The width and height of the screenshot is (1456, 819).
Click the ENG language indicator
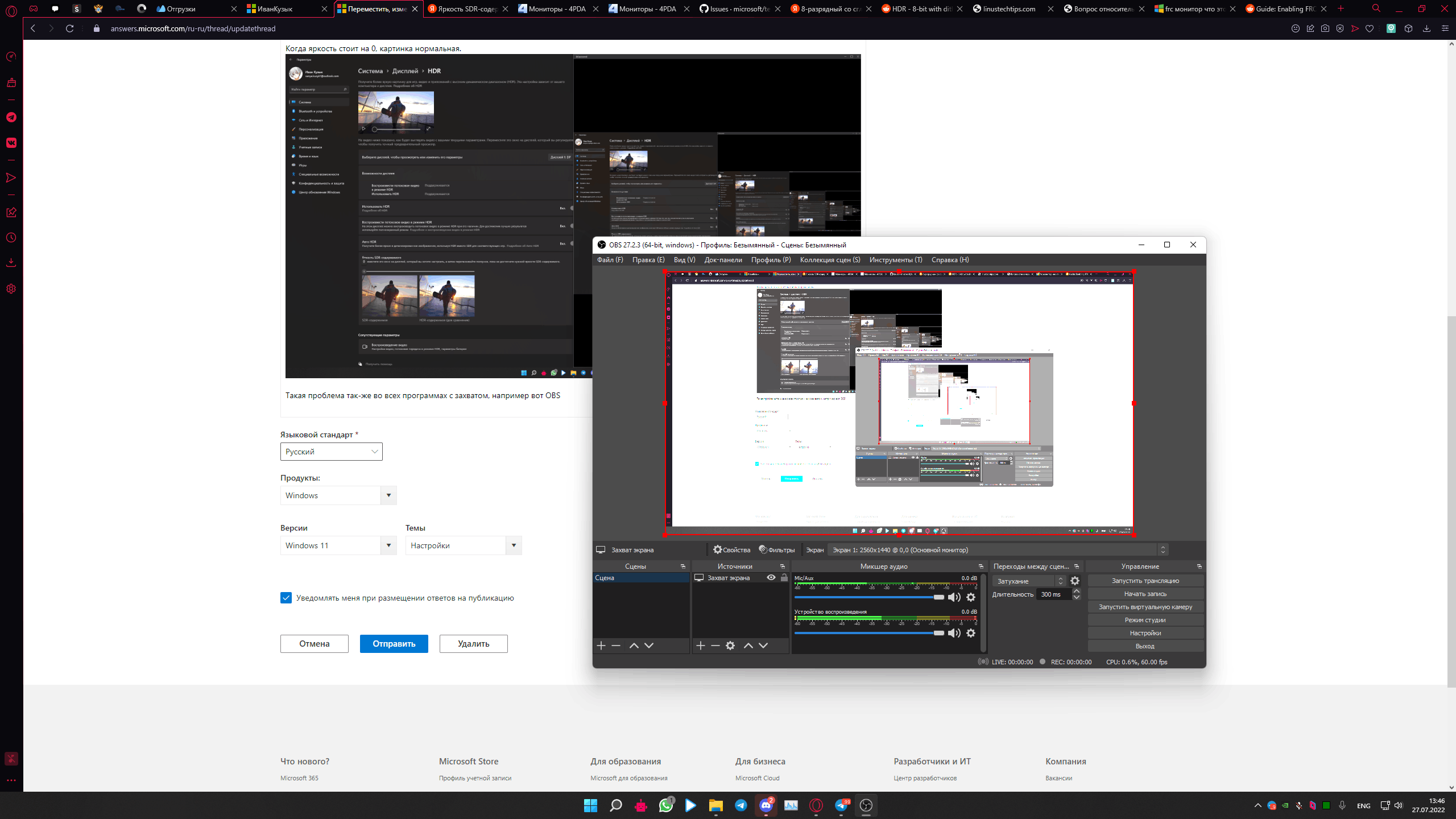tap(1363, 805)
